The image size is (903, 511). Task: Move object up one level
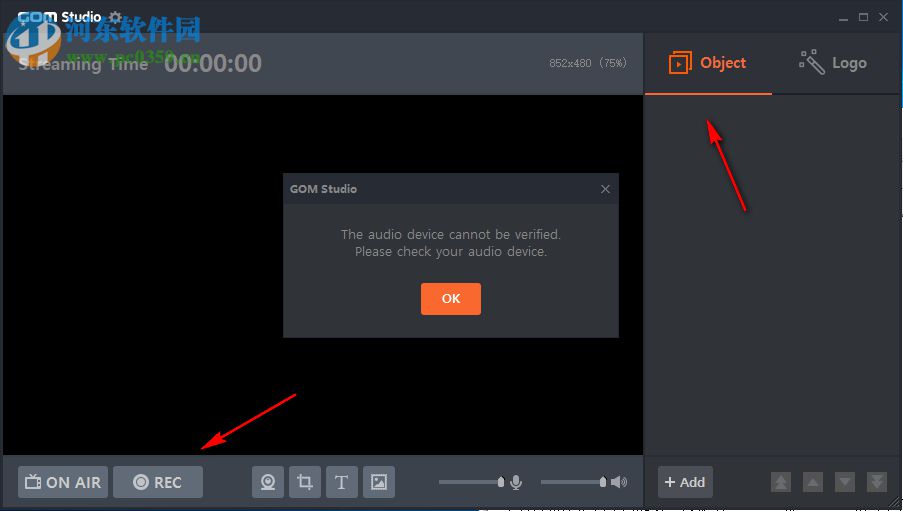[x=813, y=482]
